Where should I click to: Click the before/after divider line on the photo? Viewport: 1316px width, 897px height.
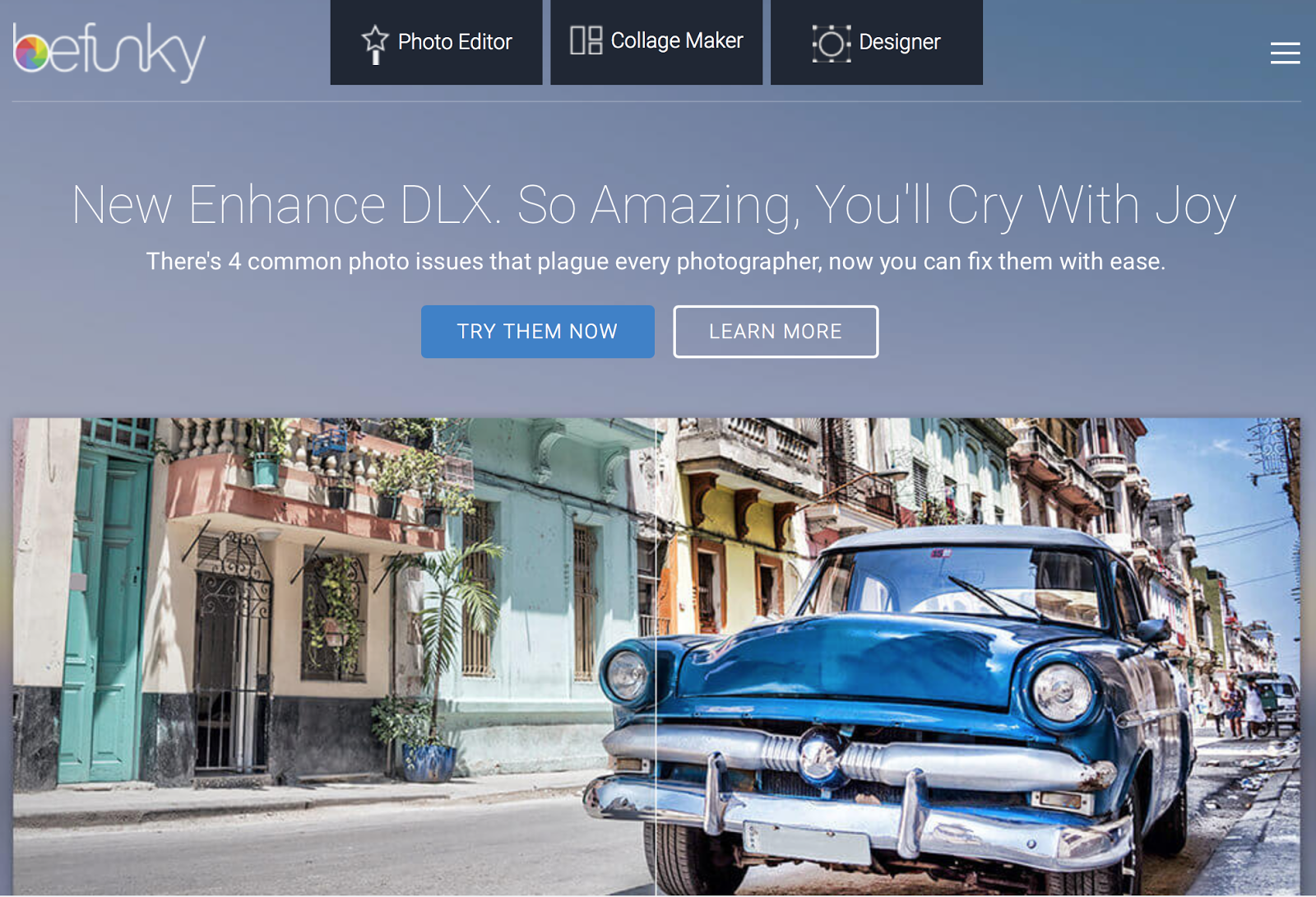[656, 656]
